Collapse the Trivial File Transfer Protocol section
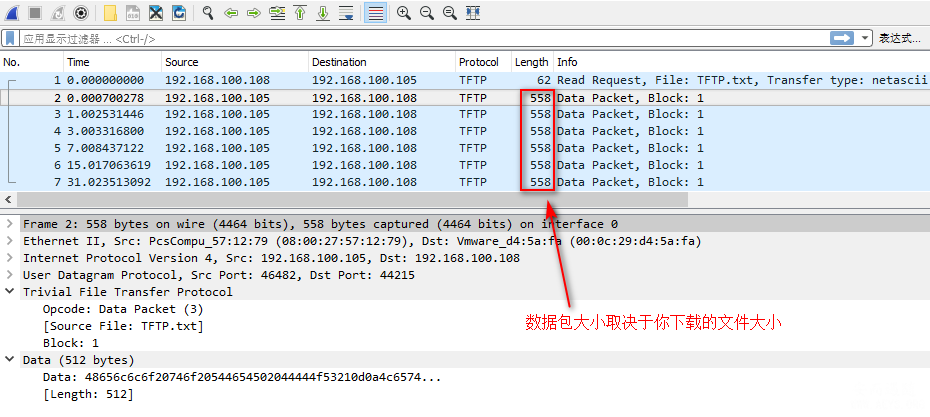The width and height of the screenshot is (930, 417). click(x=10, y=292)
